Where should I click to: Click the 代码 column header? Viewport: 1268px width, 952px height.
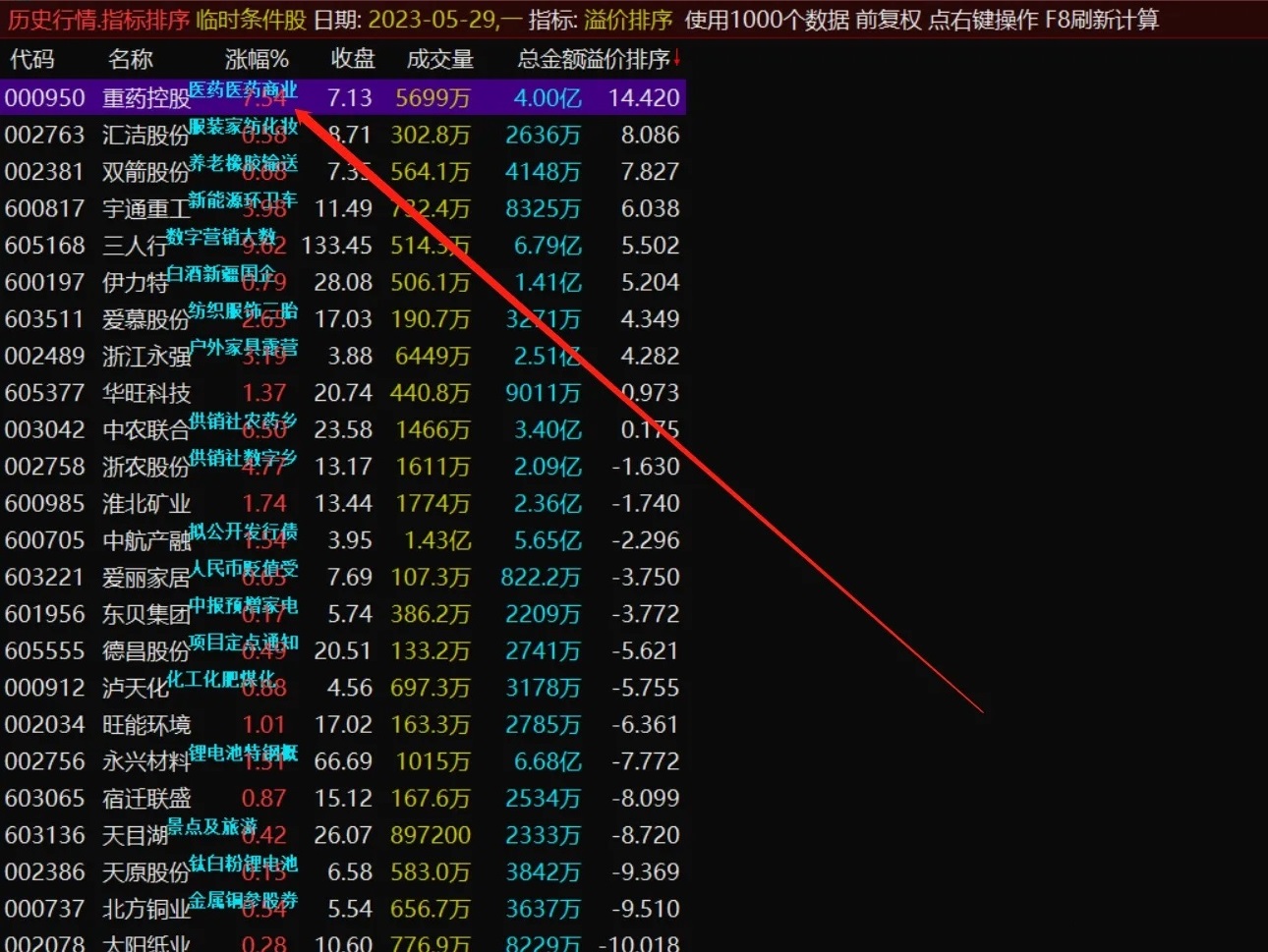pyautogui.click(x=31, y=60)
